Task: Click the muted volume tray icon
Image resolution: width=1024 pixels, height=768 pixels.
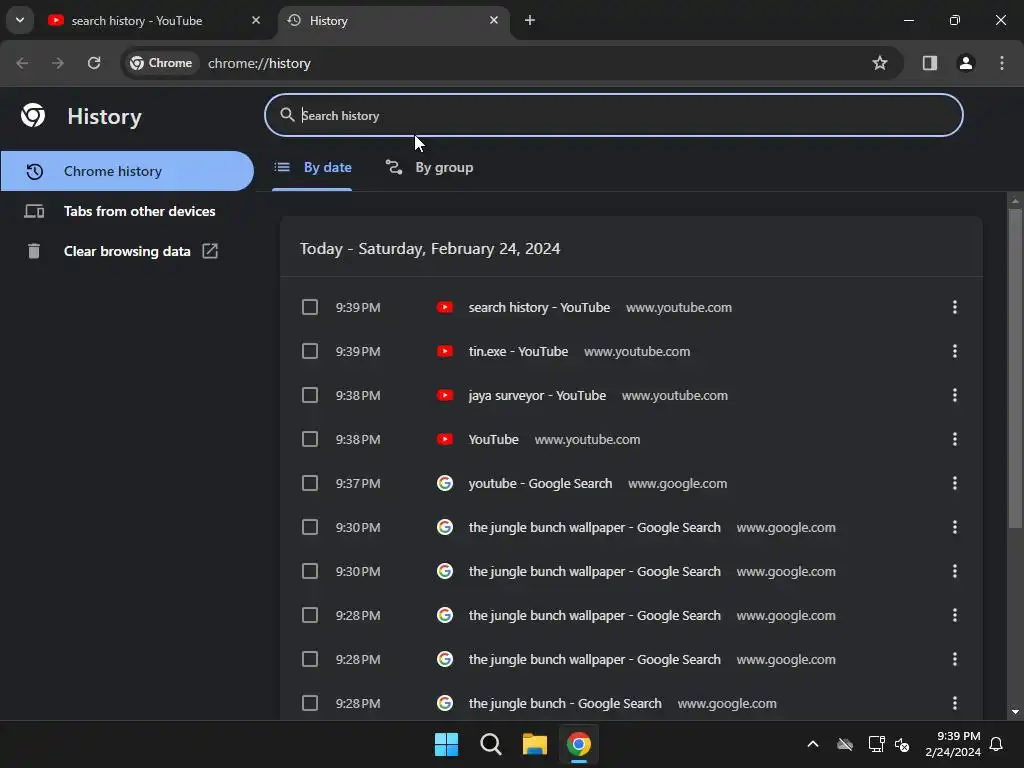Action: pyautogui.click(x=902, y=744)
